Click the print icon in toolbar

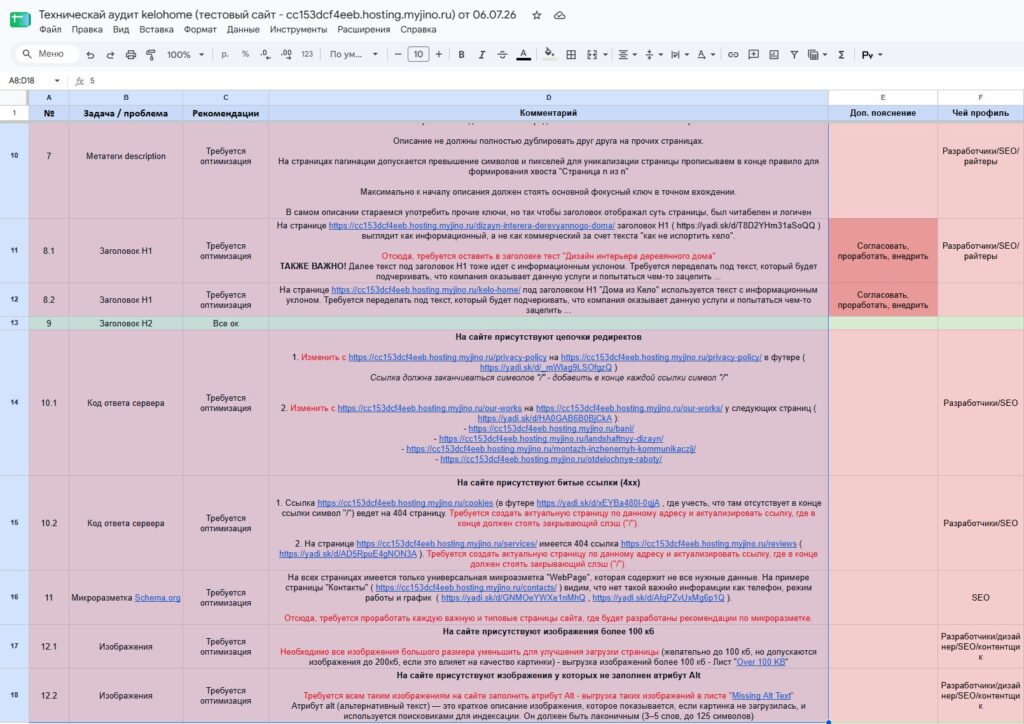(x=131, y=55)
